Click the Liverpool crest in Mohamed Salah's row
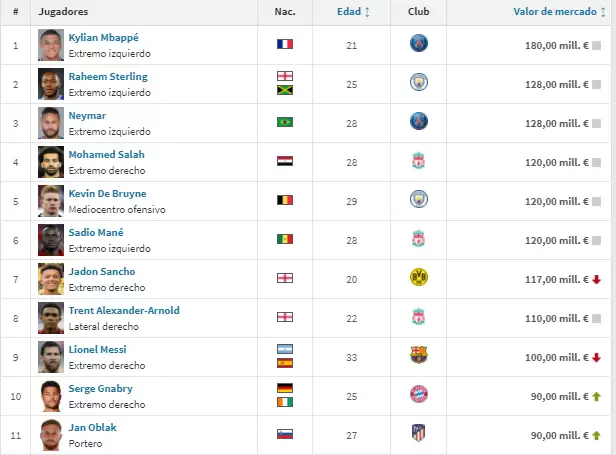The image size is (616, 455). (x=418, y=162)
